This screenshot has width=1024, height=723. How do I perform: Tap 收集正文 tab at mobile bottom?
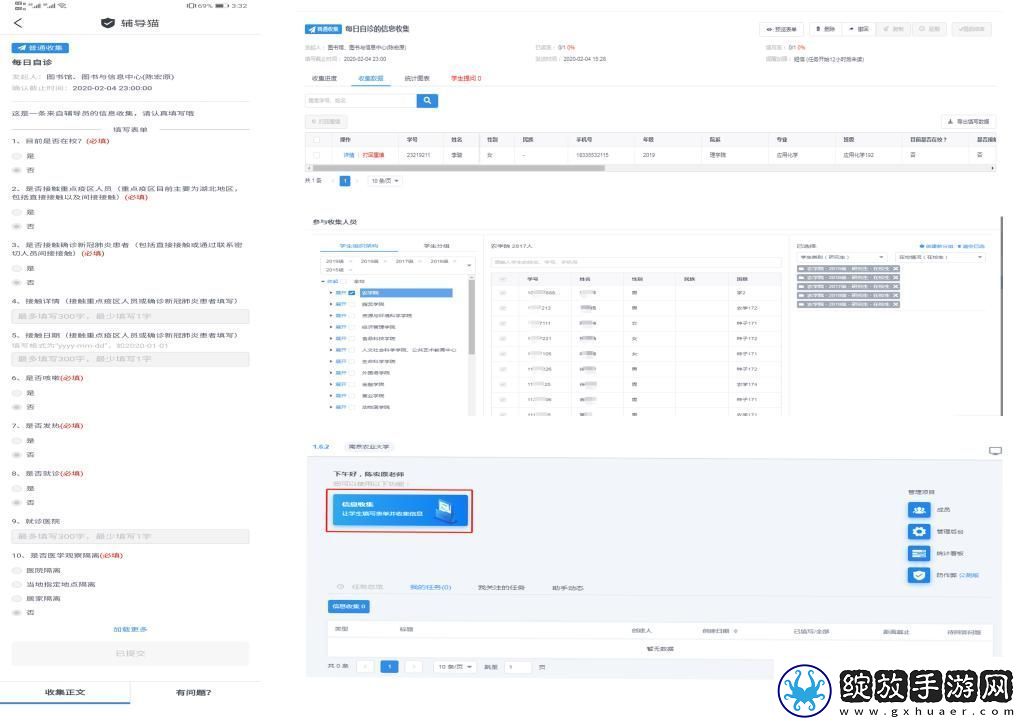(x=65, y=692)
